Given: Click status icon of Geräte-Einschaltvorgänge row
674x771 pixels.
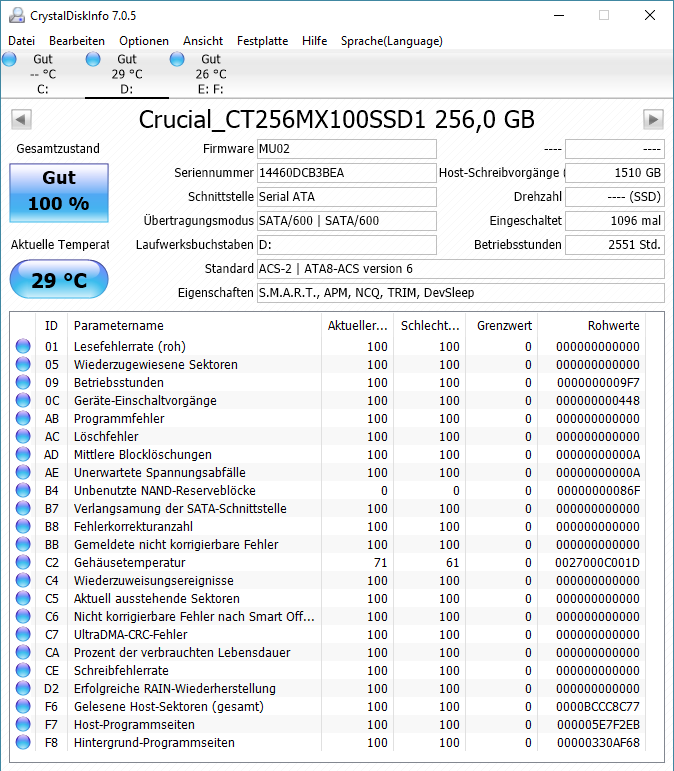Looking at the screenshot, I should 23,400.
